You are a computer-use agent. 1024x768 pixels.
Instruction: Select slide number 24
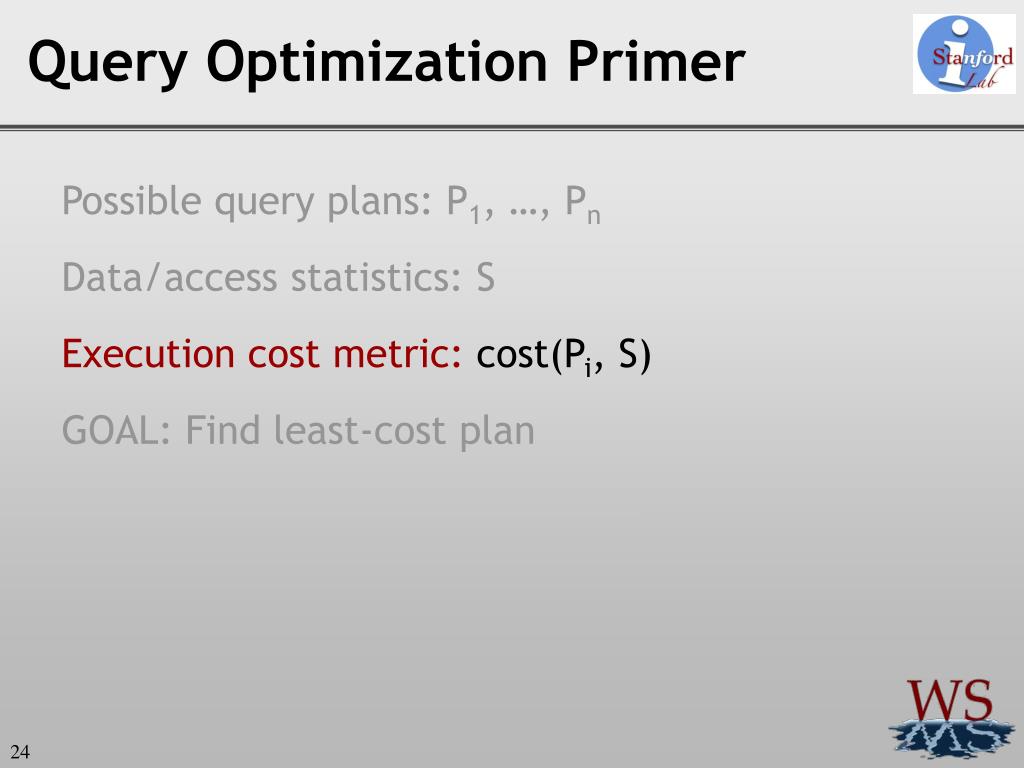20,752
